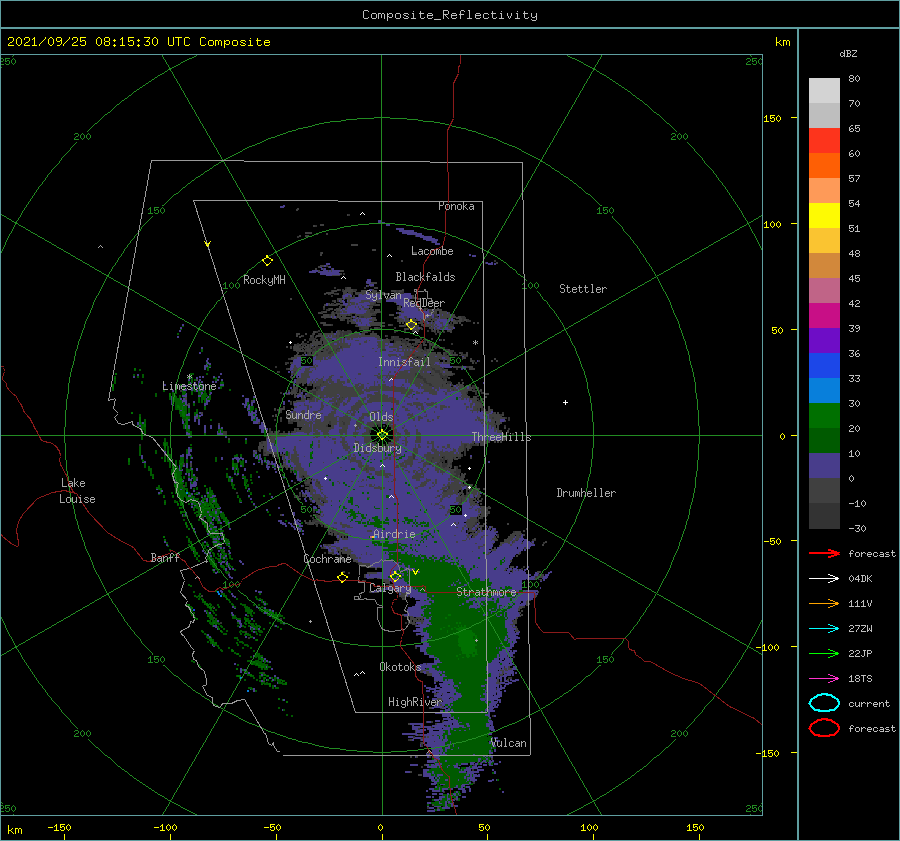The width and height of the screenshot is (900, 841).
Task: Click the yellow diamond marker above Calgary label
Action: (395, 576)
